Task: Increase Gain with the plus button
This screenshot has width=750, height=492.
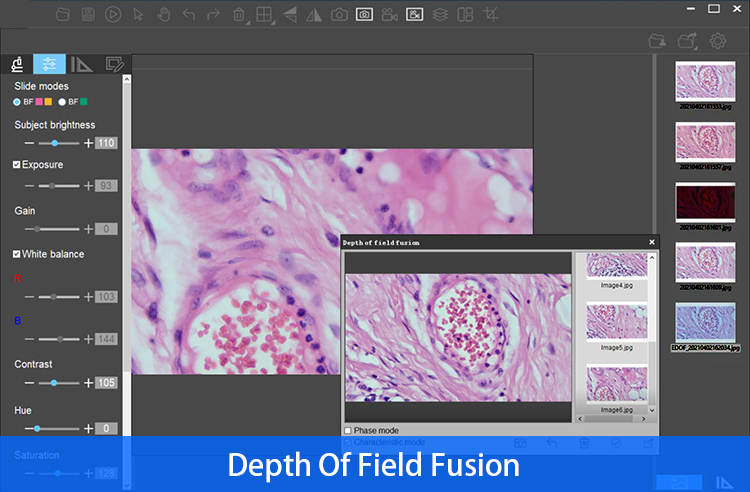Action: tap(88, 229)
